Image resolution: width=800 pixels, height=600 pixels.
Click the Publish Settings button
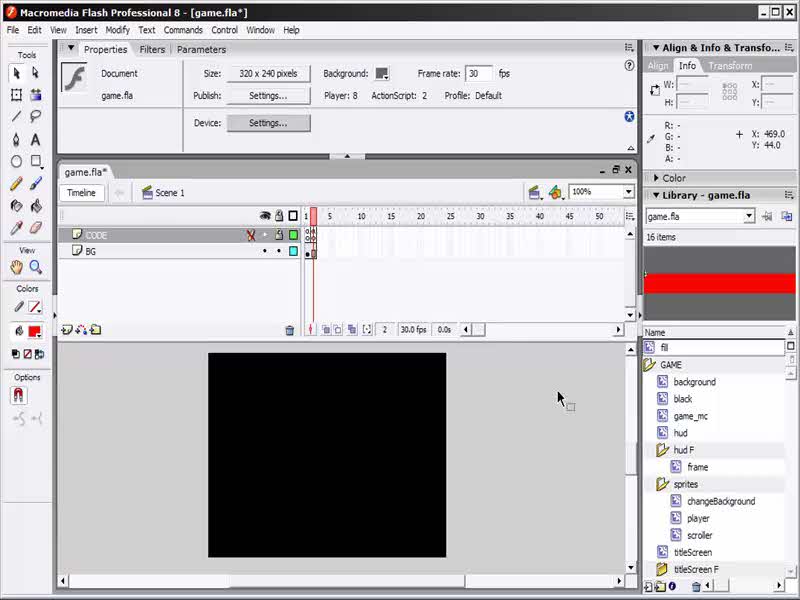268,96
